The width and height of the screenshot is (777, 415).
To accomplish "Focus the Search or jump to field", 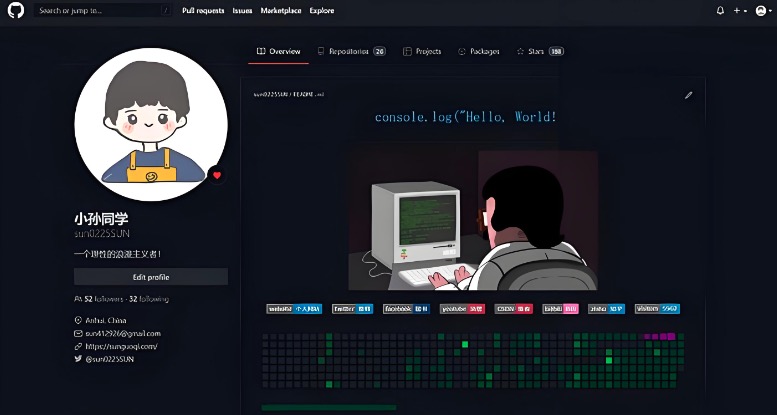I will [102, 10].
